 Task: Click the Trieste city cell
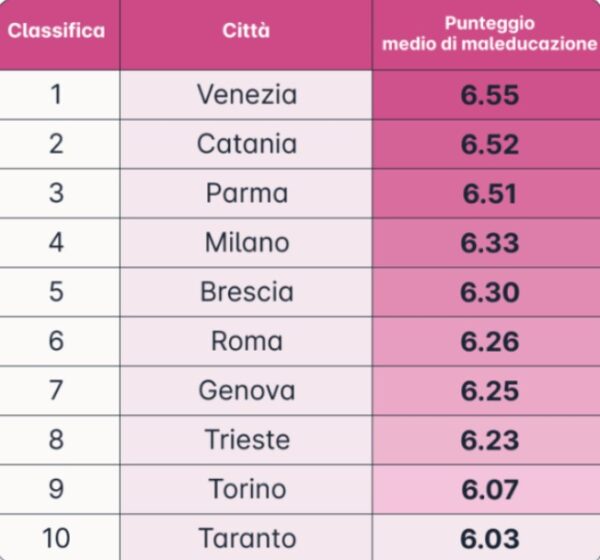tap(246, 439)
